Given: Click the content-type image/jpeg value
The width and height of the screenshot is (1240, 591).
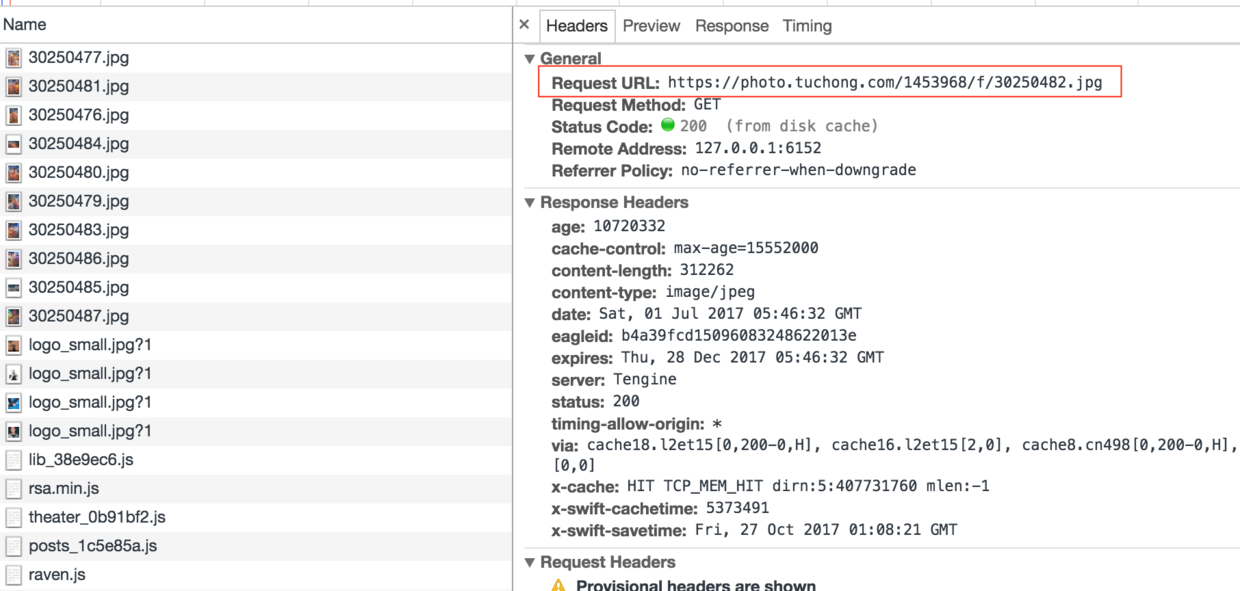Looking at the screenshot, I should [710, 292].
